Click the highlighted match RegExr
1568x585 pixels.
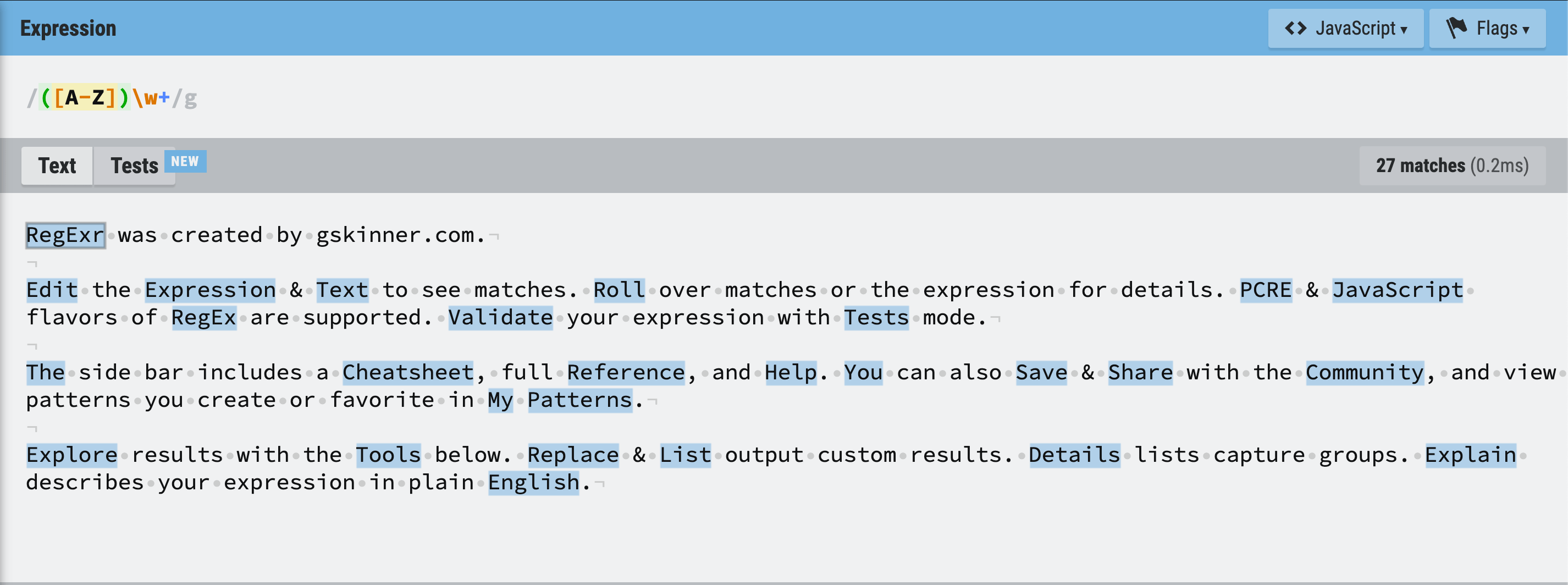pos(64,235)
